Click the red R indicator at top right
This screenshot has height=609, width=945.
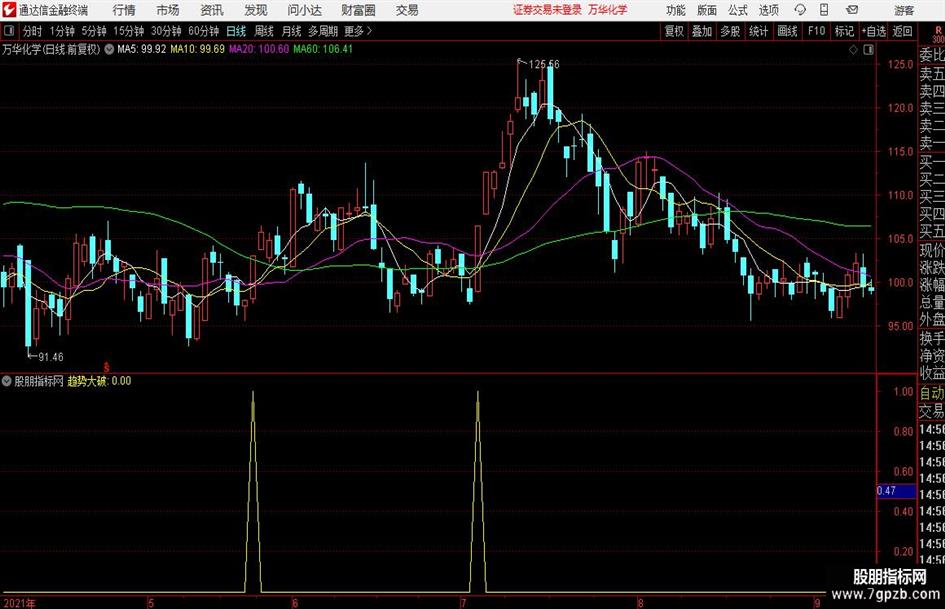coord(938,30)
